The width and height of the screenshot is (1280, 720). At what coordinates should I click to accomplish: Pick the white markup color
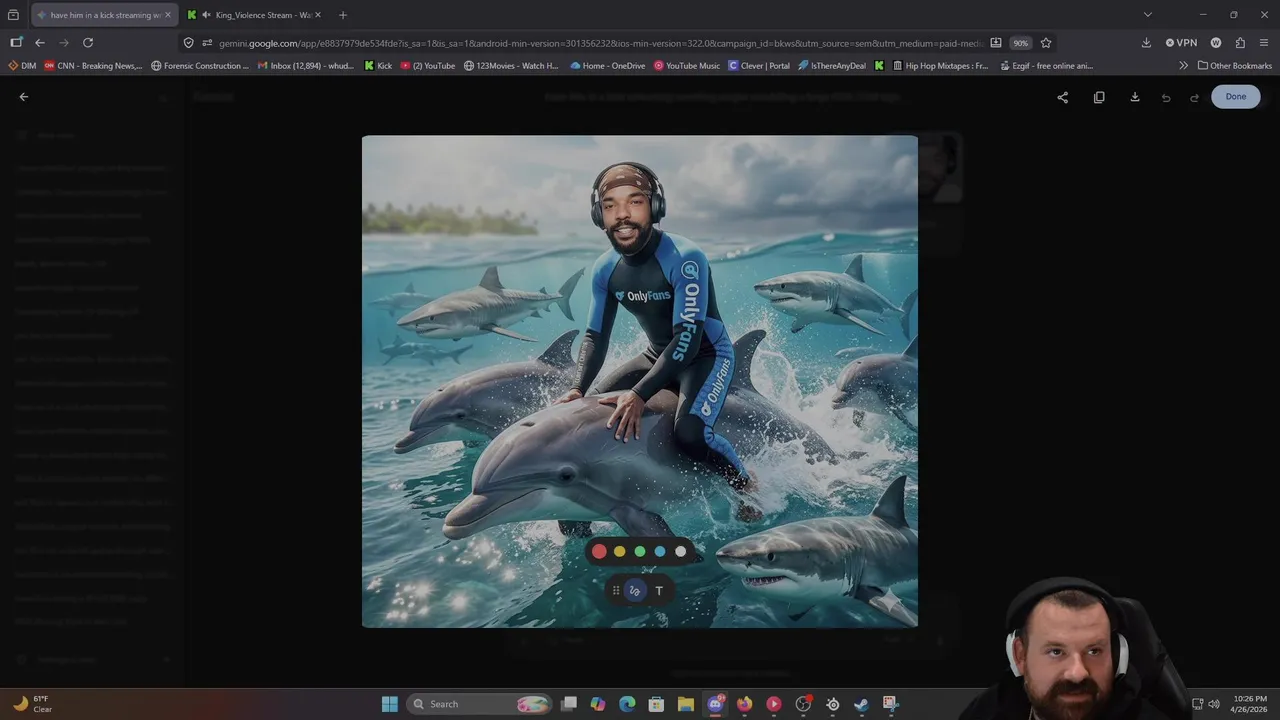pyautogui.click(x=681, y=551)
